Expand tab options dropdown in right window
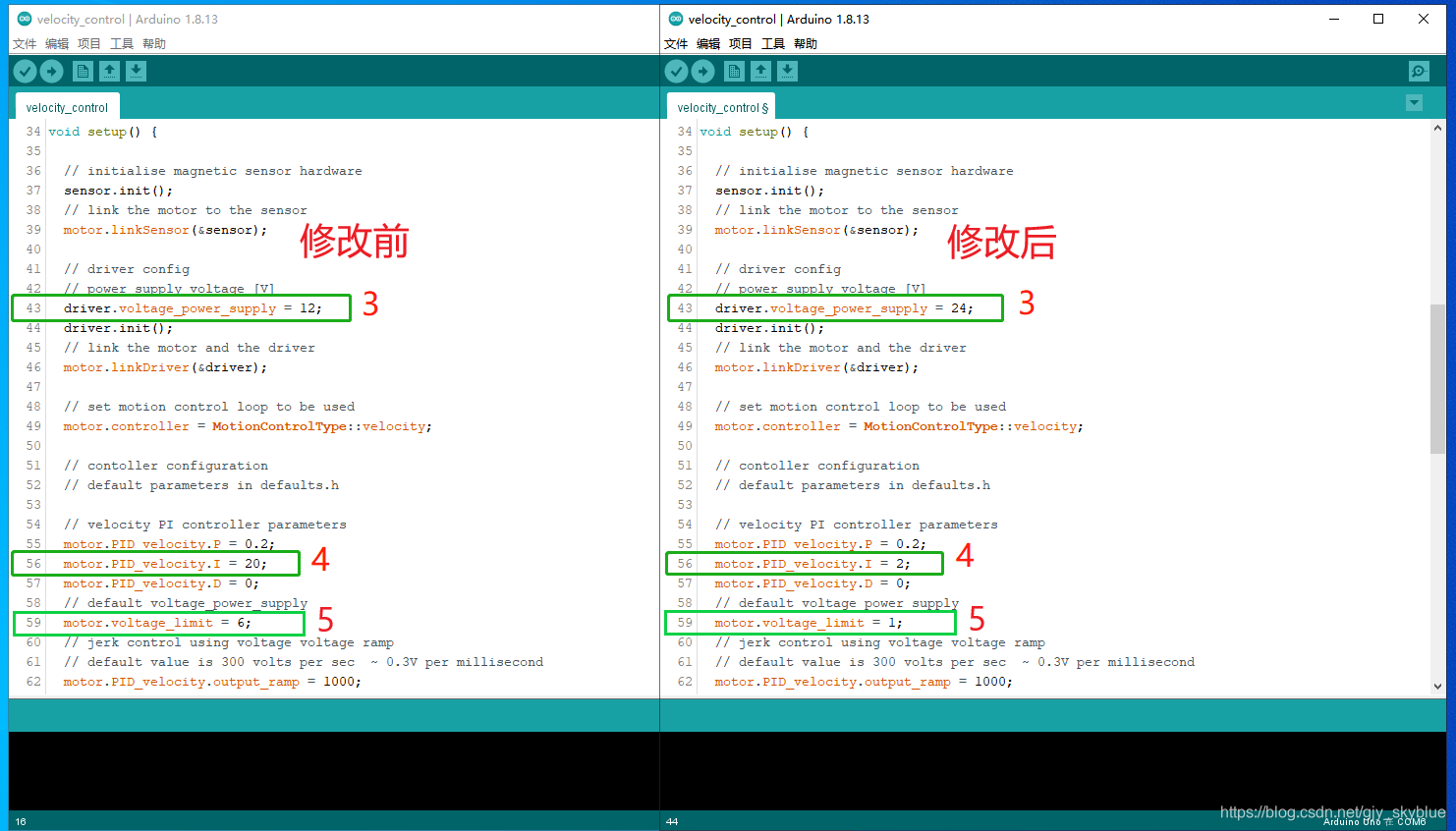 (1414, 103)
